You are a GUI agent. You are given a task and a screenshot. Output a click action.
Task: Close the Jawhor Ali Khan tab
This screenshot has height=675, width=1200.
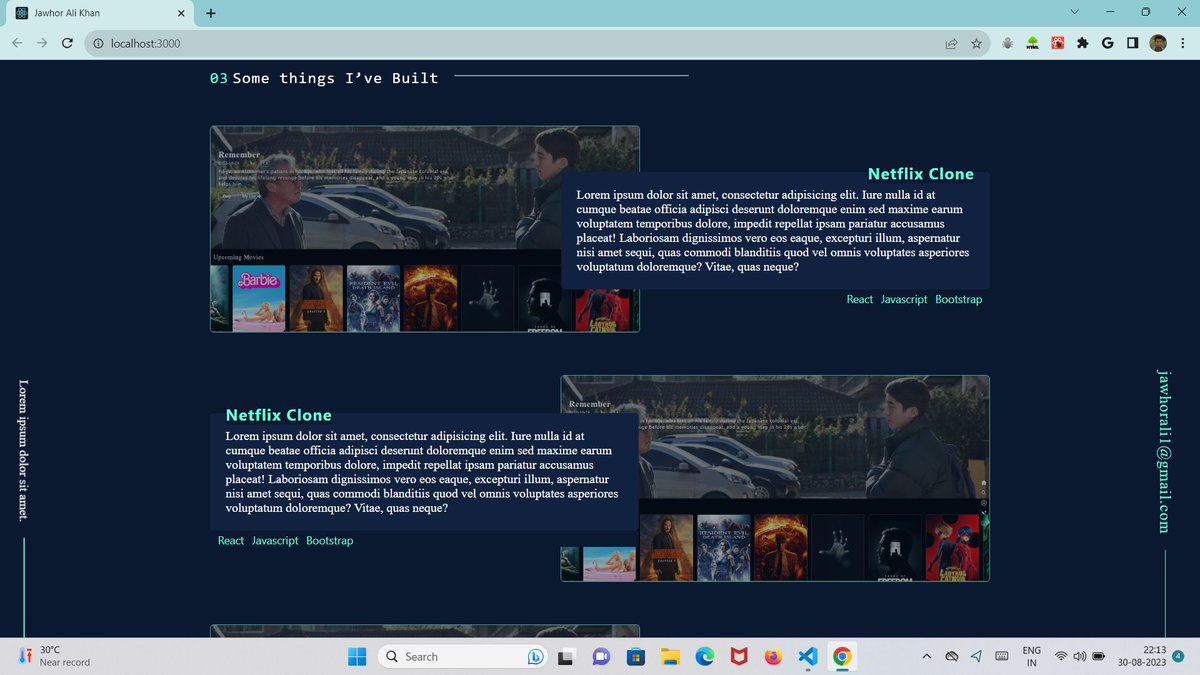(x=180, y=13)
